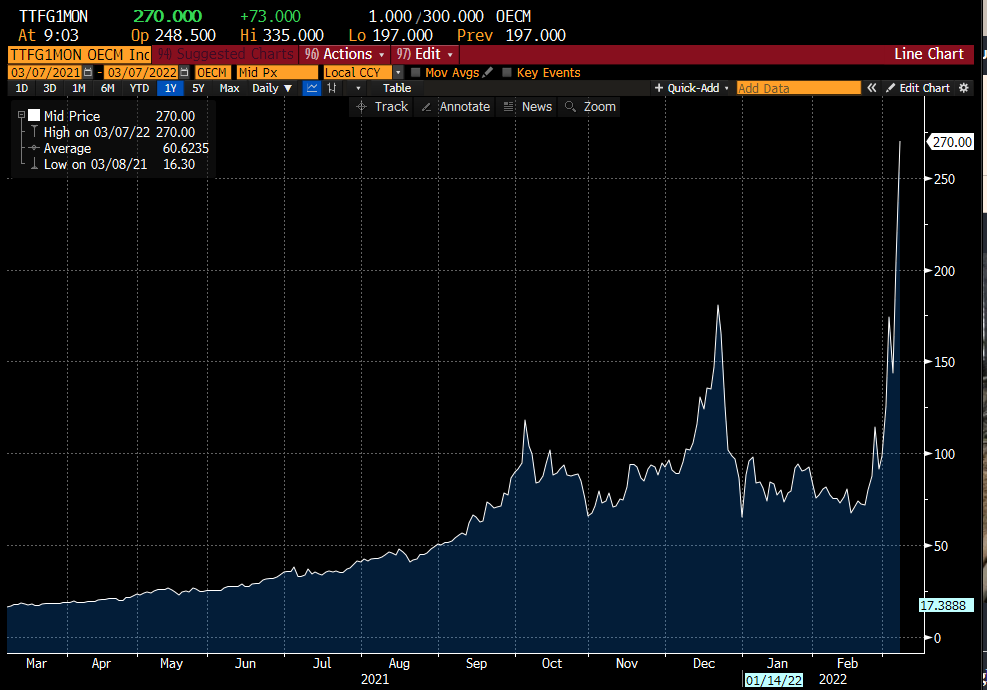Image resolution: width=987 pixels, height=690 pixels.
Task: Click the Line Chart title text
Action: coord(928,54)
